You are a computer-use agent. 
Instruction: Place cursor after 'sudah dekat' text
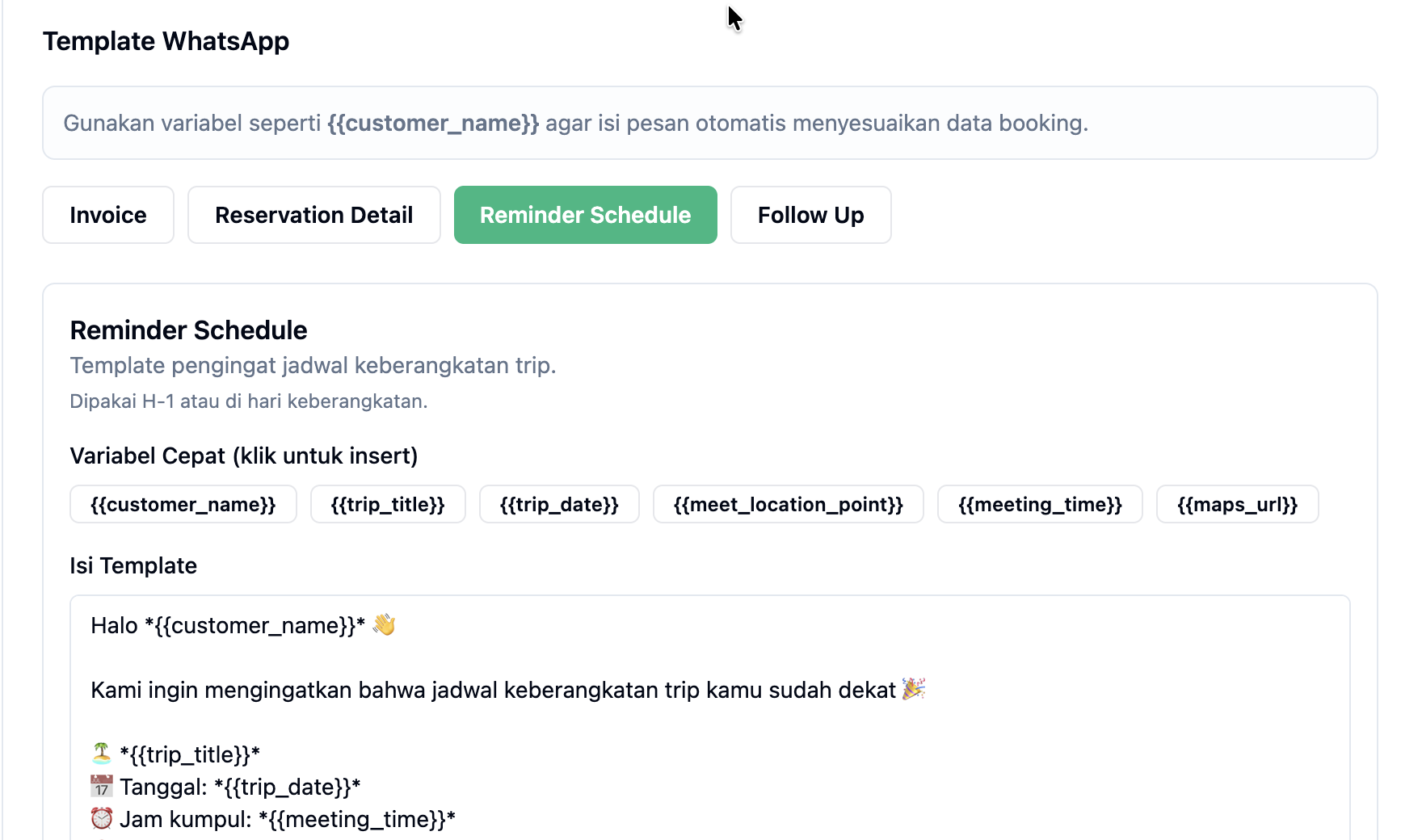898,690
